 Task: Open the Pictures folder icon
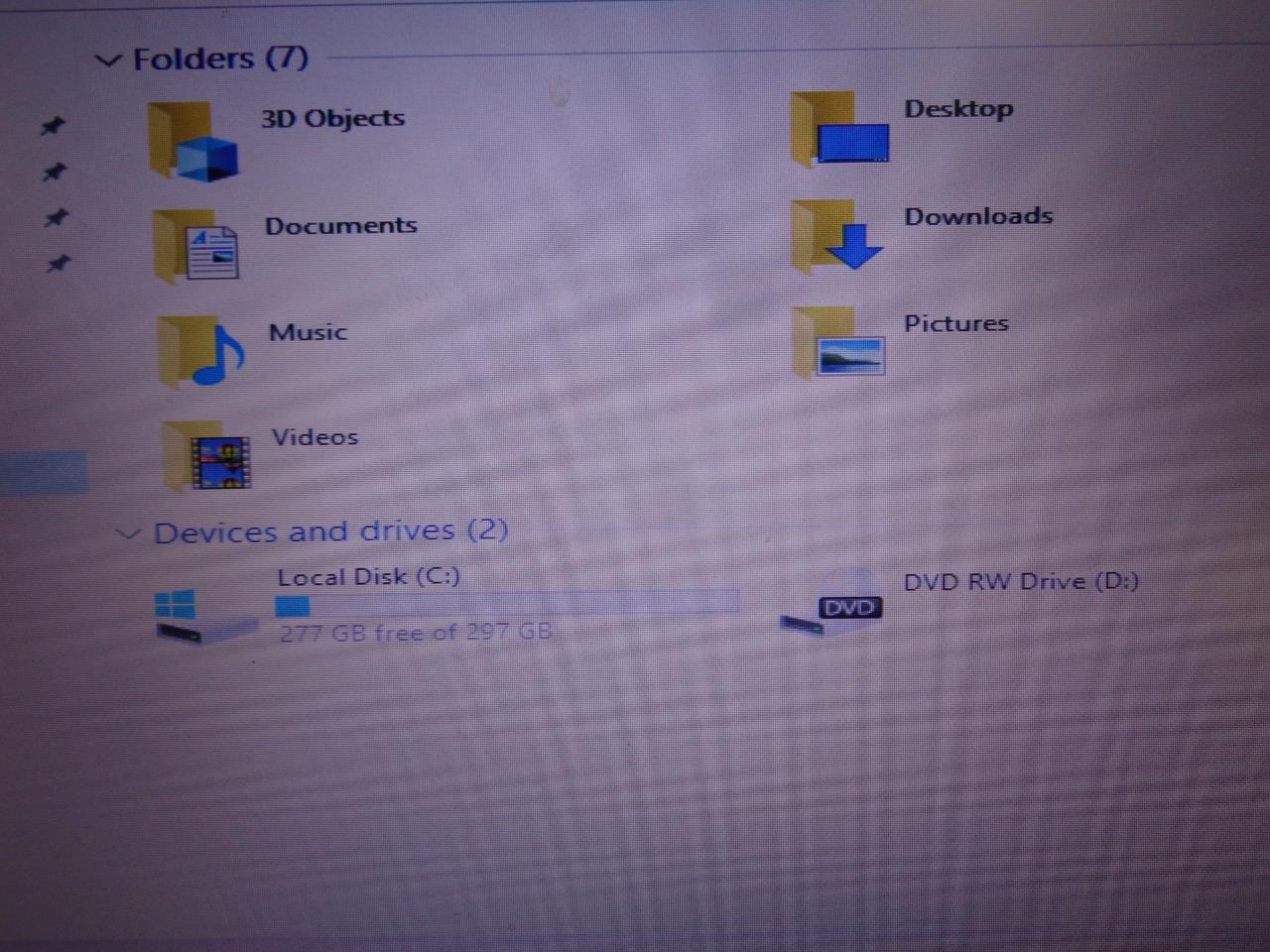838,342
